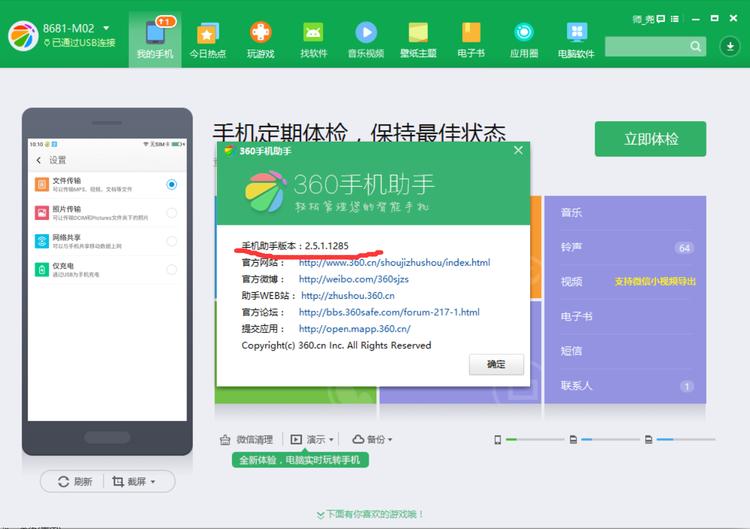Select the 文件传输 radio button
The height and width of the screenshot is (529, 750).
click(172, 184)
